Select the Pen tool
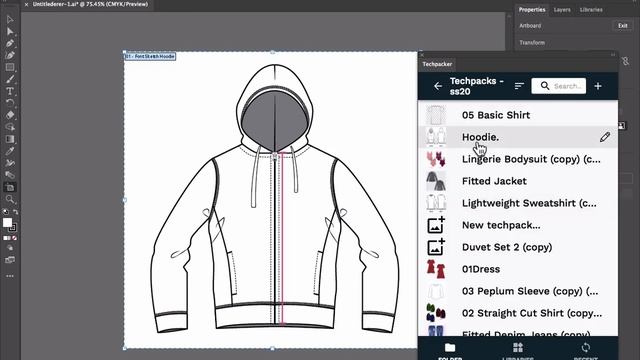 tap(10, 43)
